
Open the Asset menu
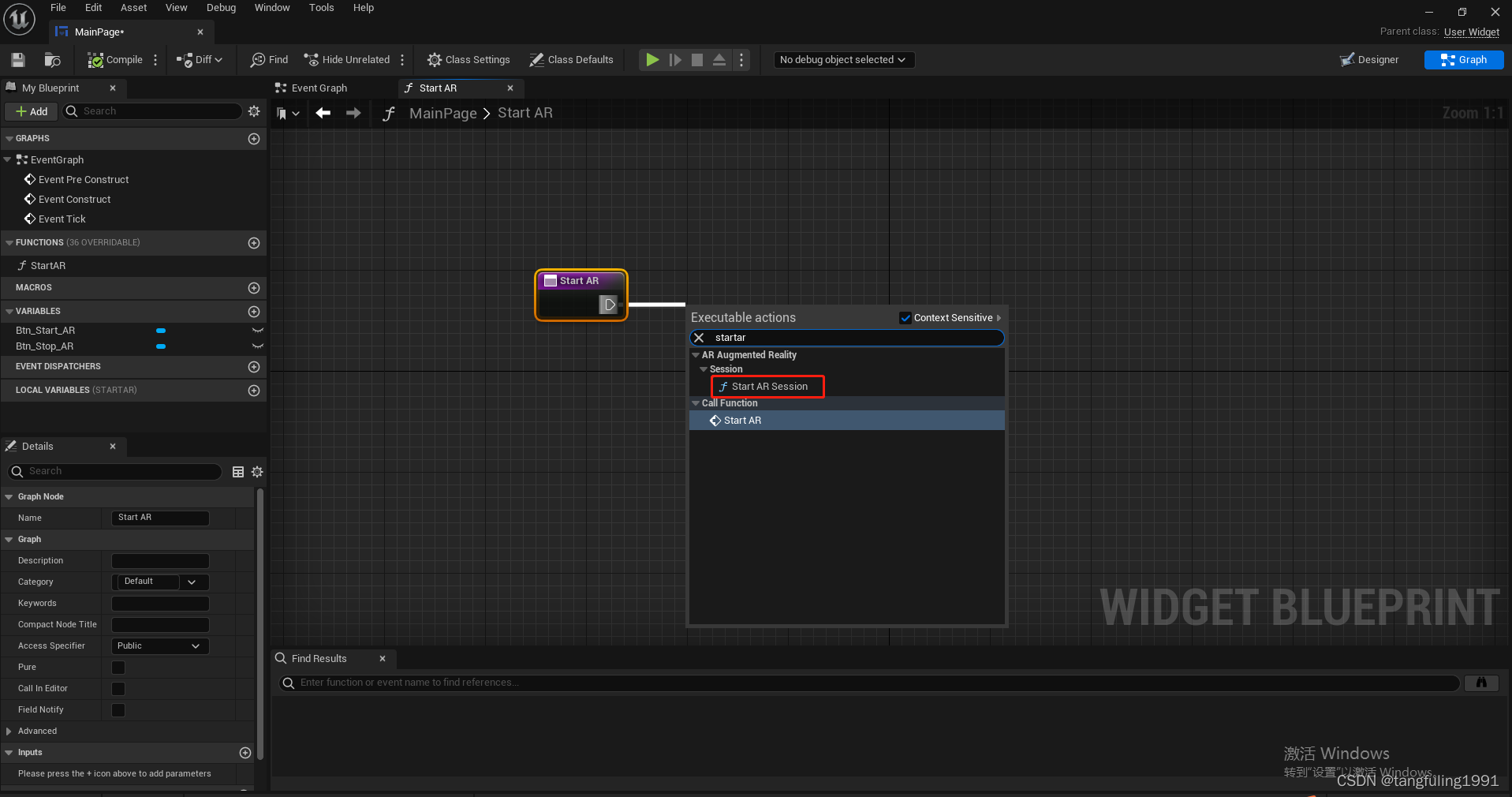click(x=134, y=8)
